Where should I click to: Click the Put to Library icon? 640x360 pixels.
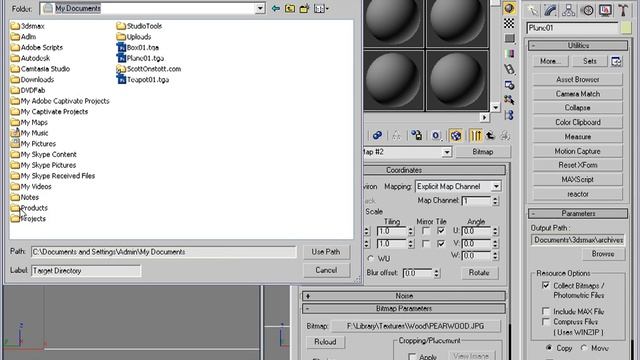pyautogui.click(x=416, y=135)
